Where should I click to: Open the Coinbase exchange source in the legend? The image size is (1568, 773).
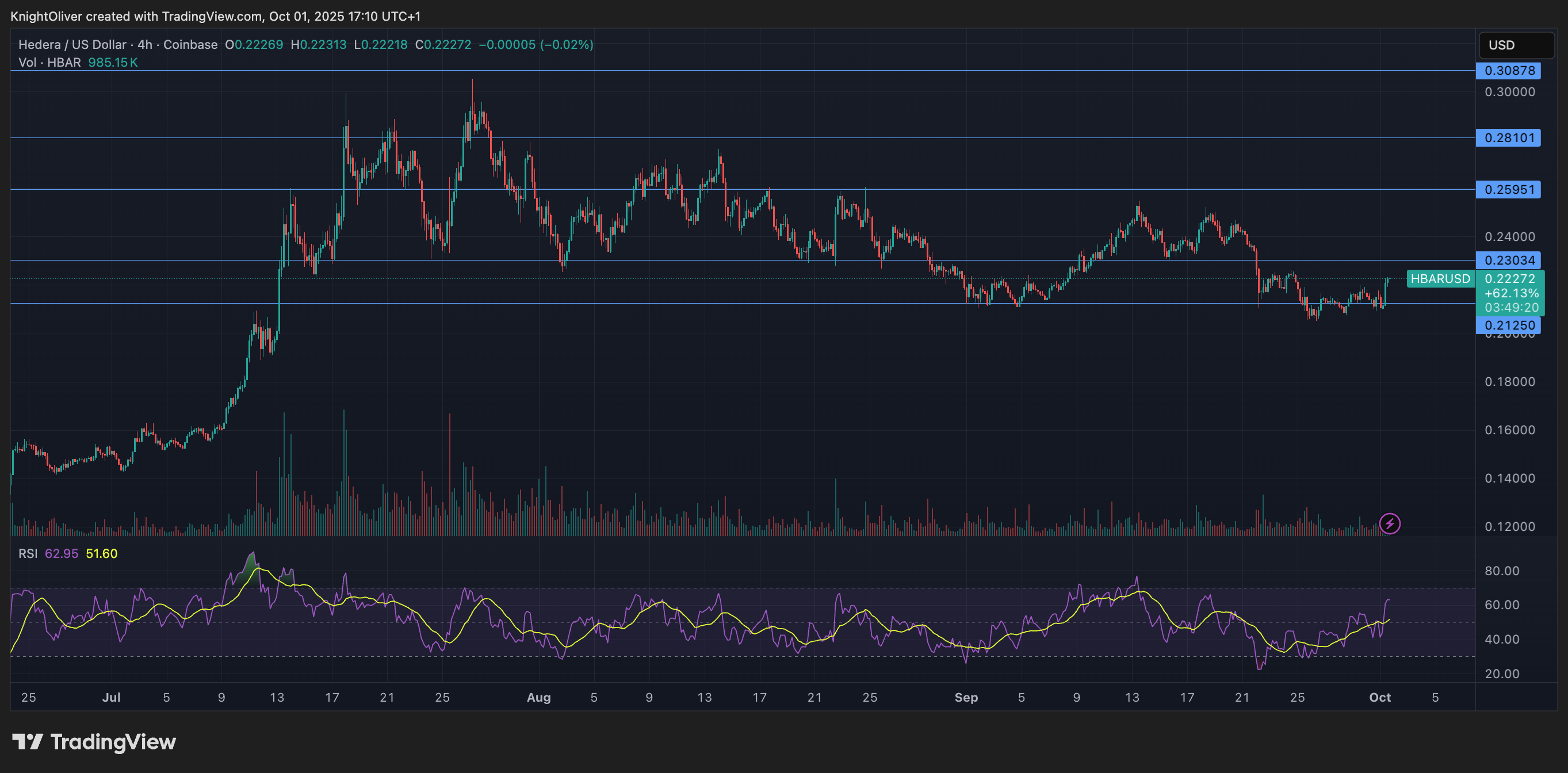[x=190, y=44]
